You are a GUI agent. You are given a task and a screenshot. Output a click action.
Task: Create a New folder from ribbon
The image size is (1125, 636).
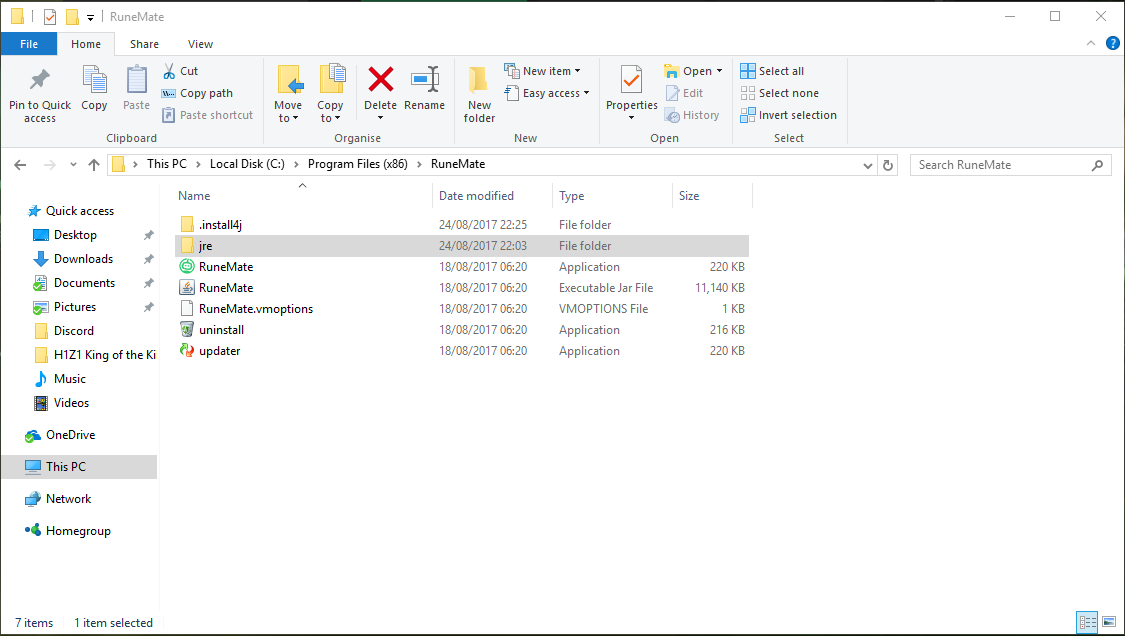tap(479, 94)
